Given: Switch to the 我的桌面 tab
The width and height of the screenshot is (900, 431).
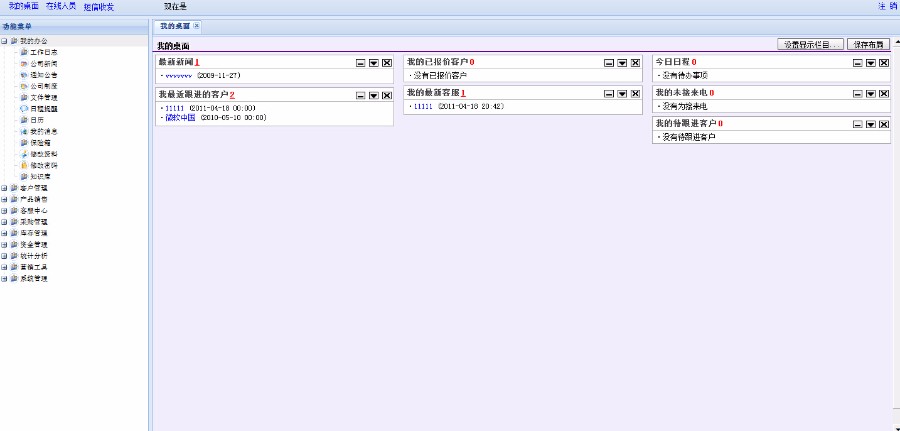Looking at the screenshot, I should (177, 26).
